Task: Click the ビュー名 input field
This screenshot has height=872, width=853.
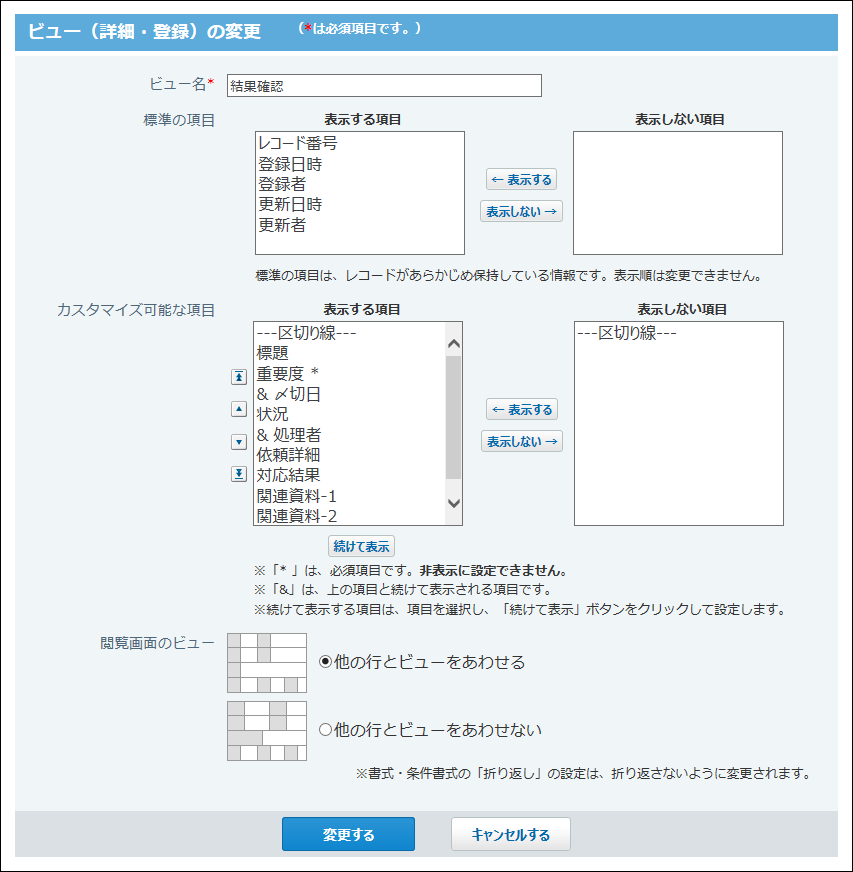Action: 384,86
